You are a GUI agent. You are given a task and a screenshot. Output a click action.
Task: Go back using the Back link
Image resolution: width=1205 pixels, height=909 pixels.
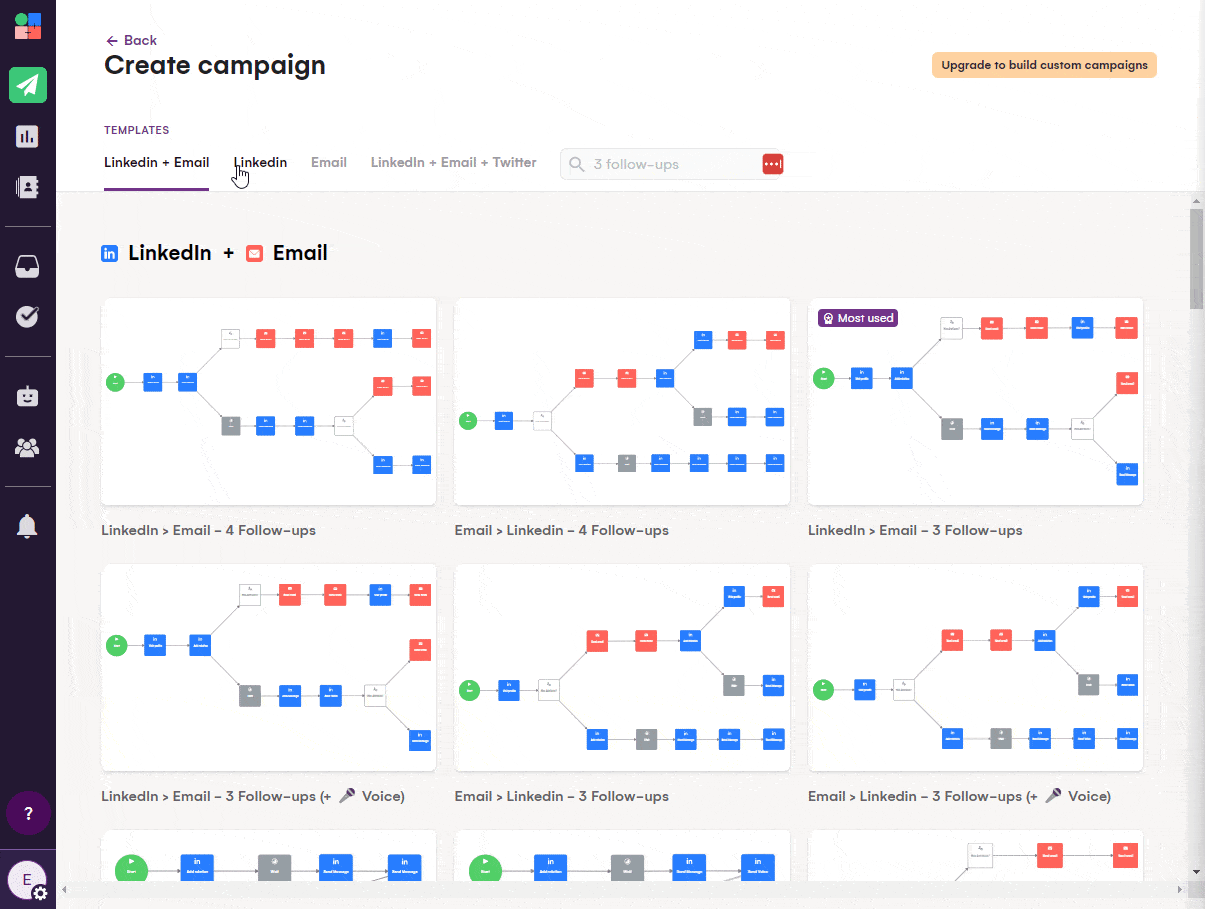pyautogui.click(x=131, y=40)
